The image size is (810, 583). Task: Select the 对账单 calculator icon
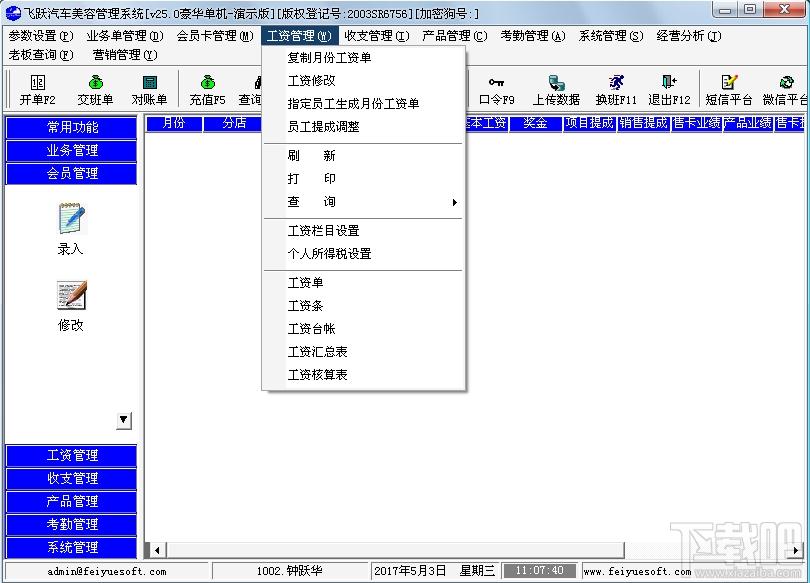[x=149, y=83]
